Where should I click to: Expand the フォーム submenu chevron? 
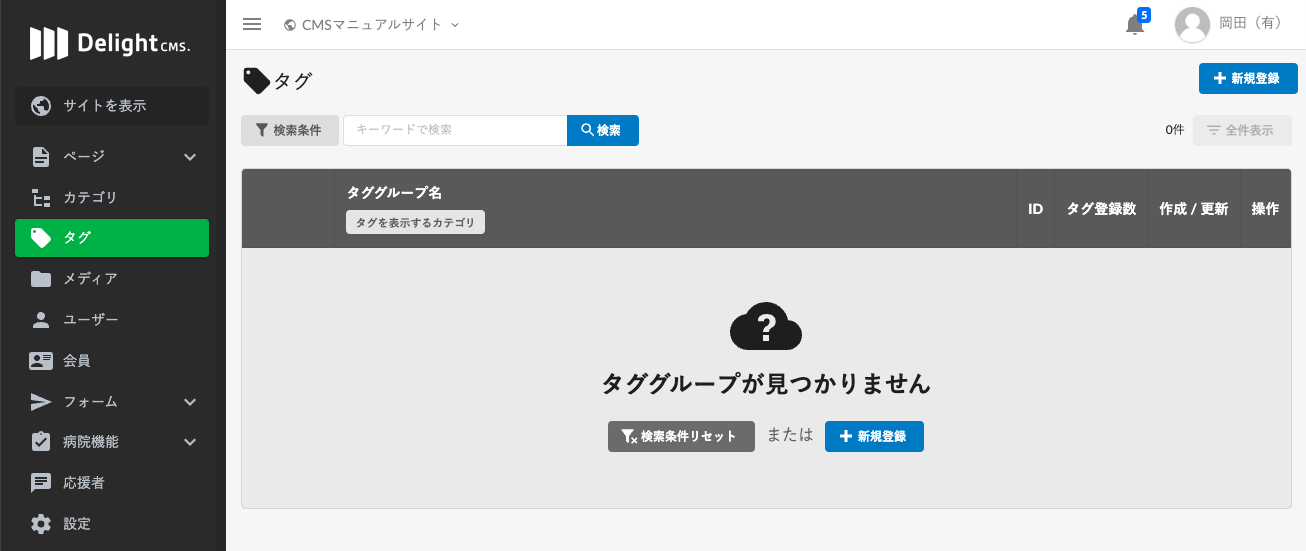pos(190,401)
